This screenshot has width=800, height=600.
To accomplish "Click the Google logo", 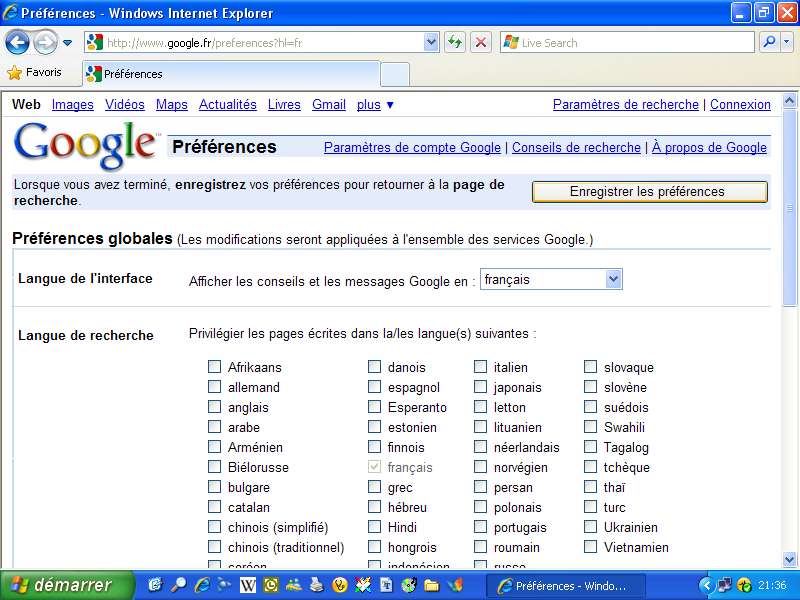I will 86,145.
